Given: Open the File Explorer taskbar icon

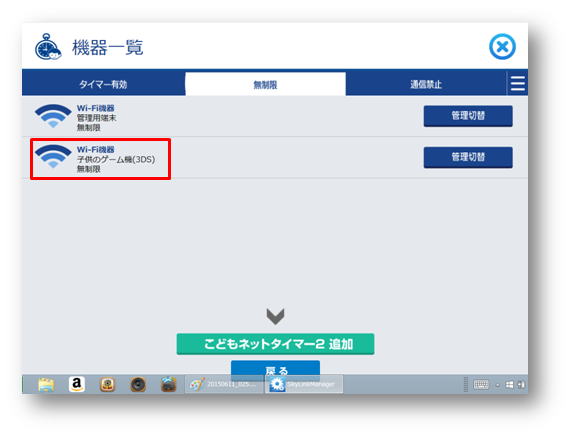Looking at the screenshot, I should [46, 385].
